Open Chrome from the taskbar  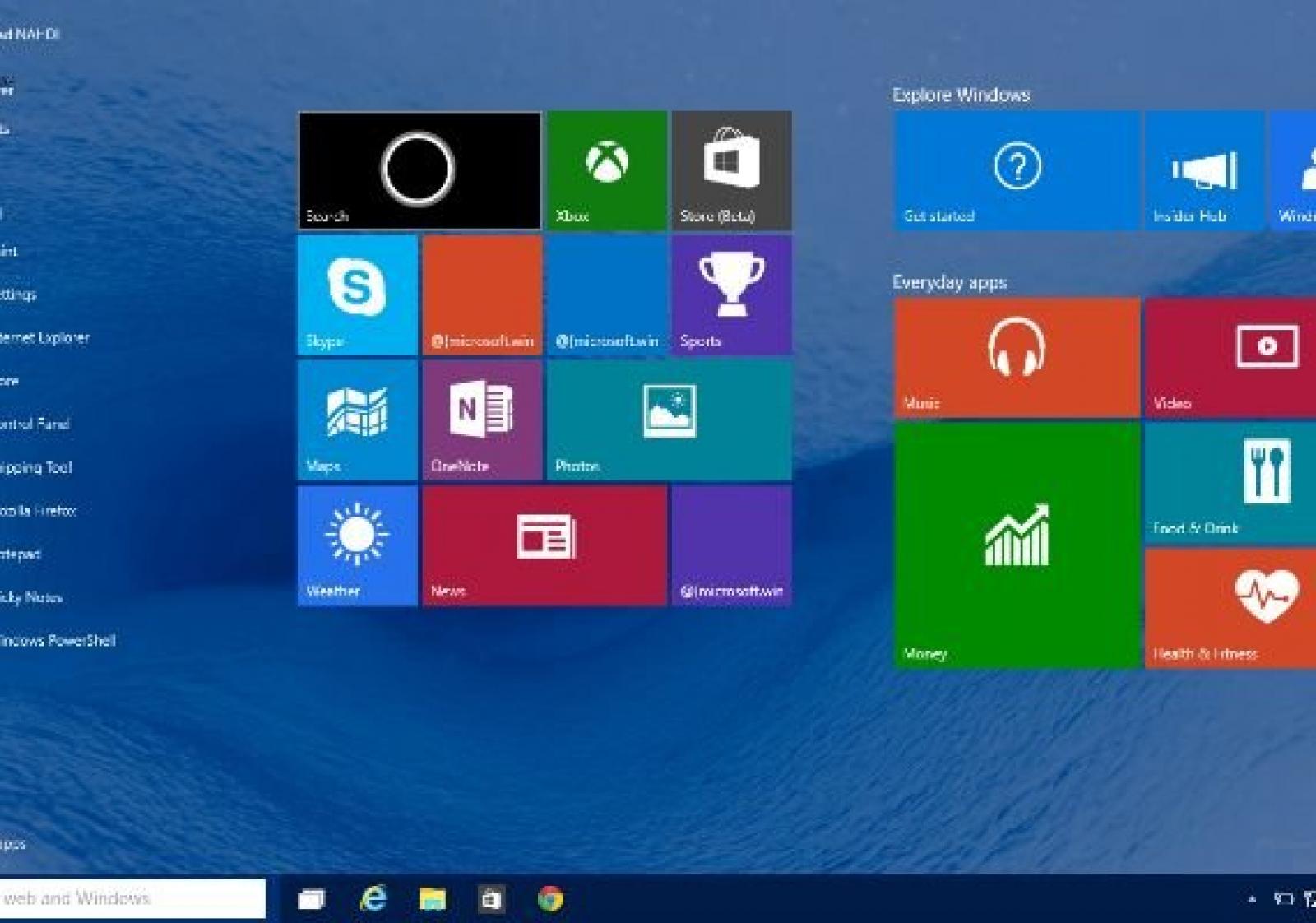coord(550,899)
